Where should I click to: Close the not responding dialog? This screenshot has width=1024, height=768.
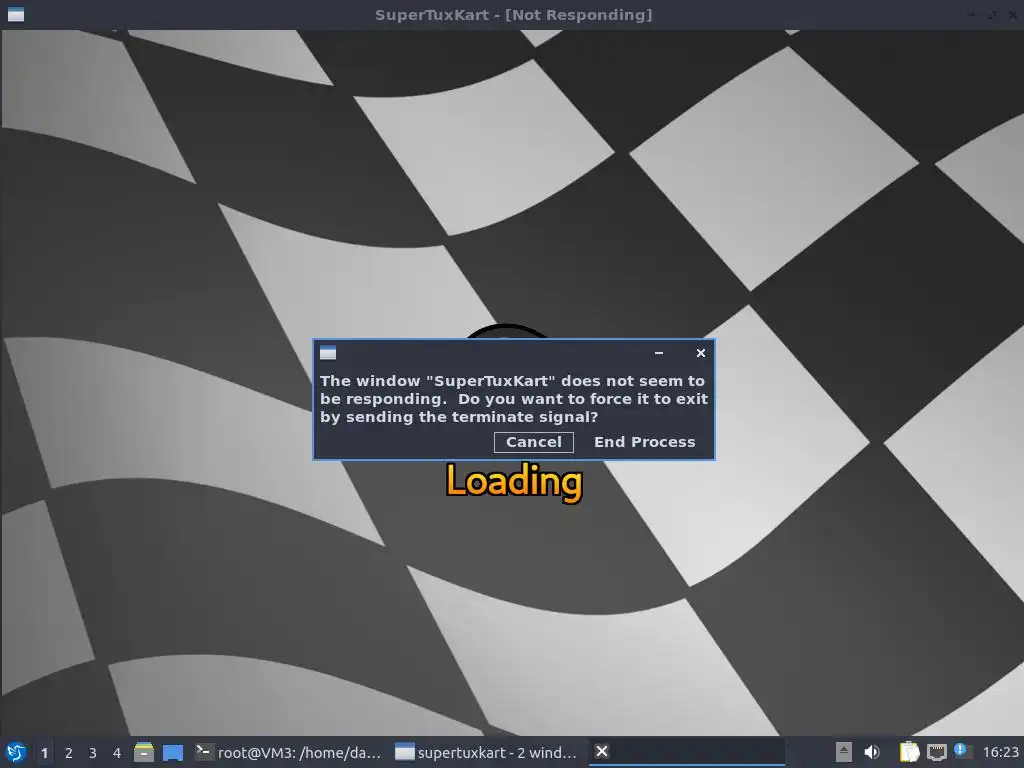pyautogui.click(x=701, y=353)
